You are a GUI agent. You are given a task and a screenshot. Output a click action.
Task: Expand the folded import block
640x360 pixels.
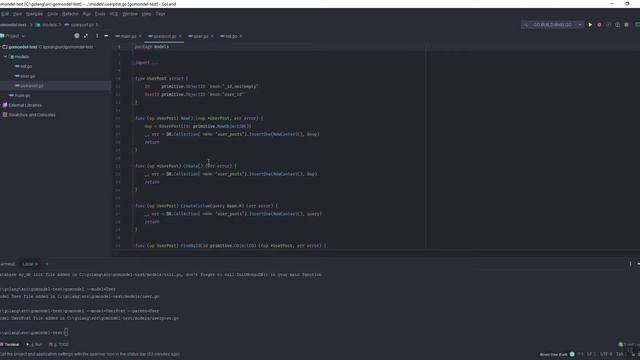(x=154, y=63)
